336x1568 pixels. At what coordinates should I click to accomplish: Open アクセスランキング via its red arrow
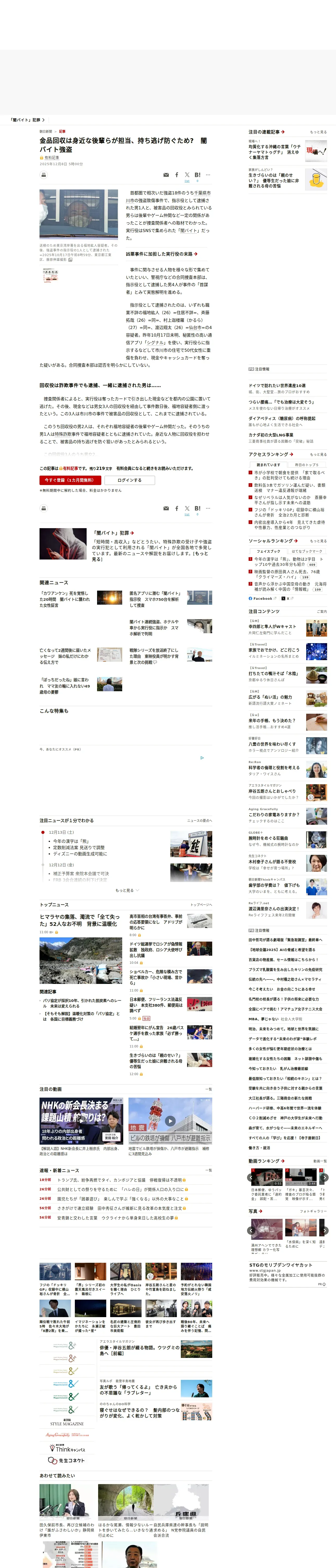[x=292, y=454]
